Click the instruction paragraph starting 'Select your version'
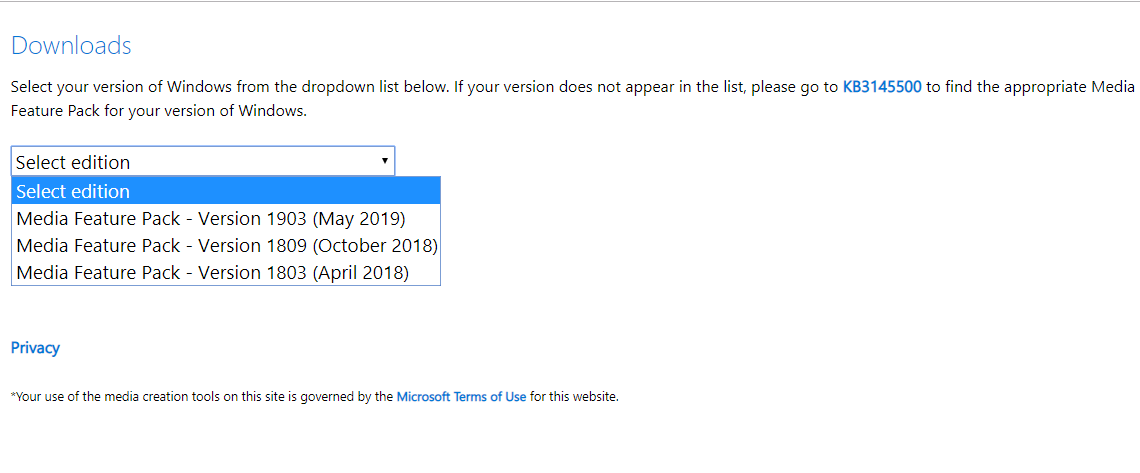This screenshot has height=473, width=1140. 228,87
